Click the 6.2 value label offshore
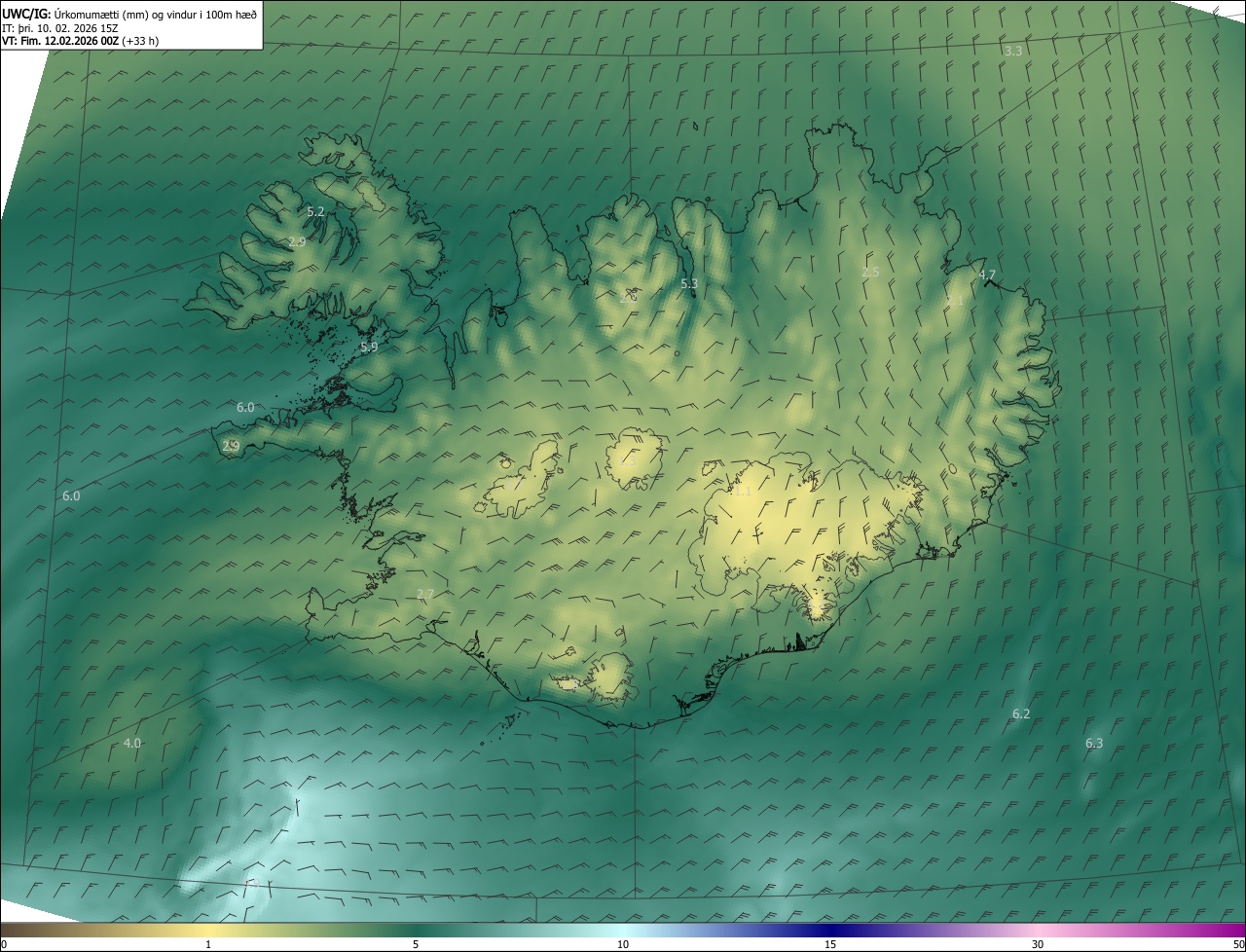Image resolution: width=1246 pixels, height=952 pixels. pyautogui.click(x=1020, y=714)
